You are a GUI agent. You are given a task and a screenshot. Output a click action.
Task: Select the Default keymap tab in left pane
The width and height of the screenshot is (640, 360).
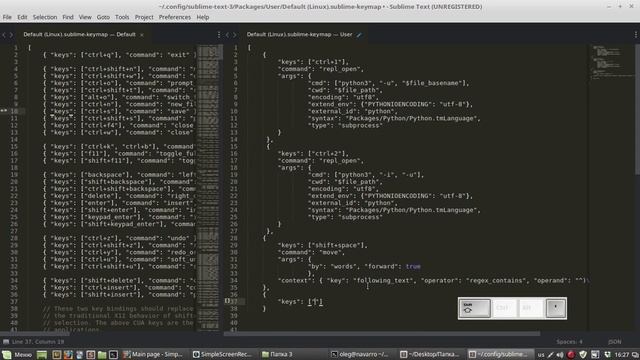click(x=80, y=35)
